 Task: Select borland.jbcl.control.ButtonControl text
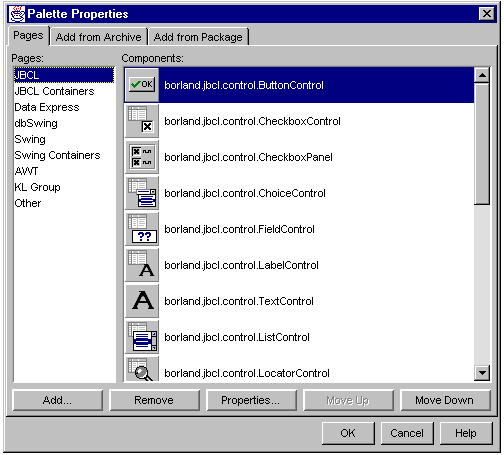(x=244, y=85)
